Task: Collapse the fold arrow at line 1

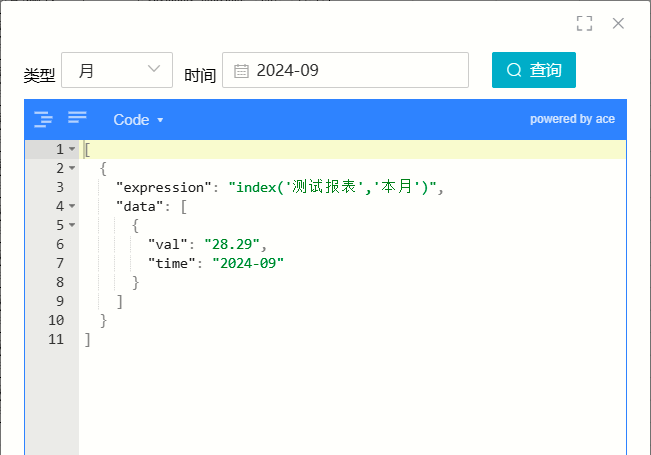Action: tap(72, 149)
